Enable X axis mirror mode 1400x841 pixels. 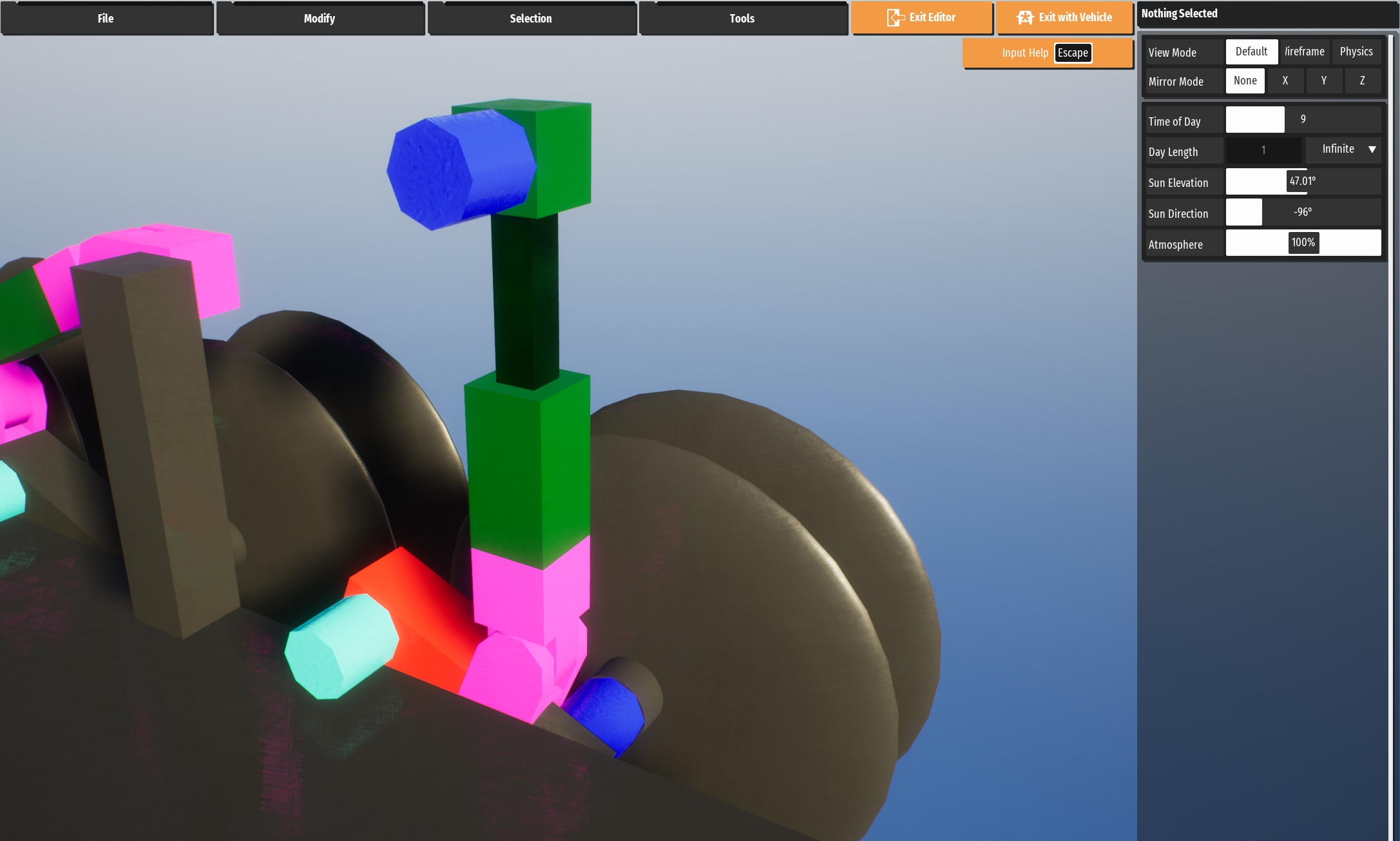coord(1285,81)
